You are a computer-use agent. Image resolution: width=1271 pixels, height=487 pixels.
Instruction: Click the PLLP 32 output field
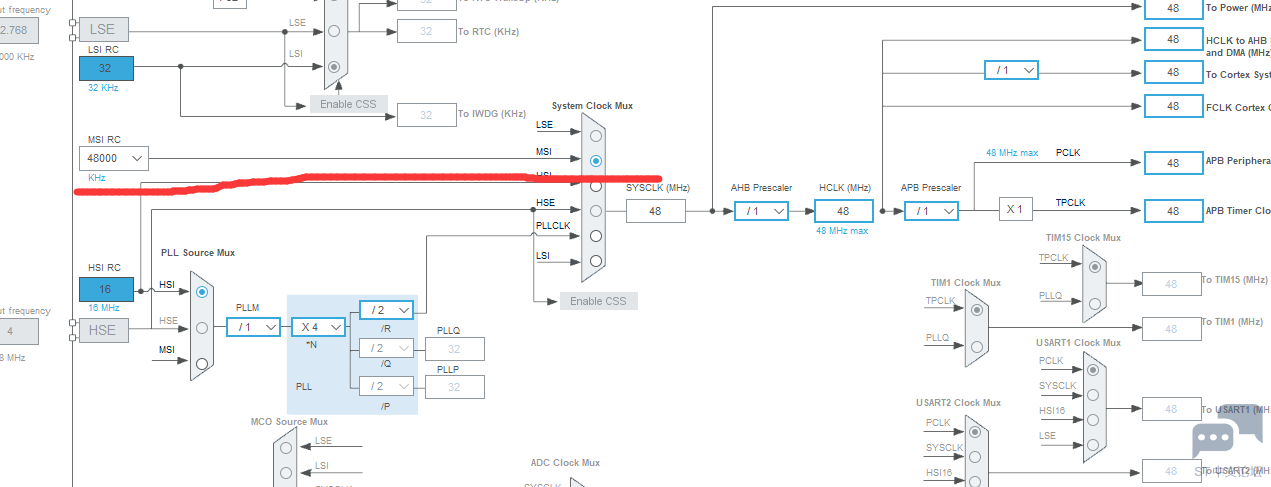[x=454, y=386]
